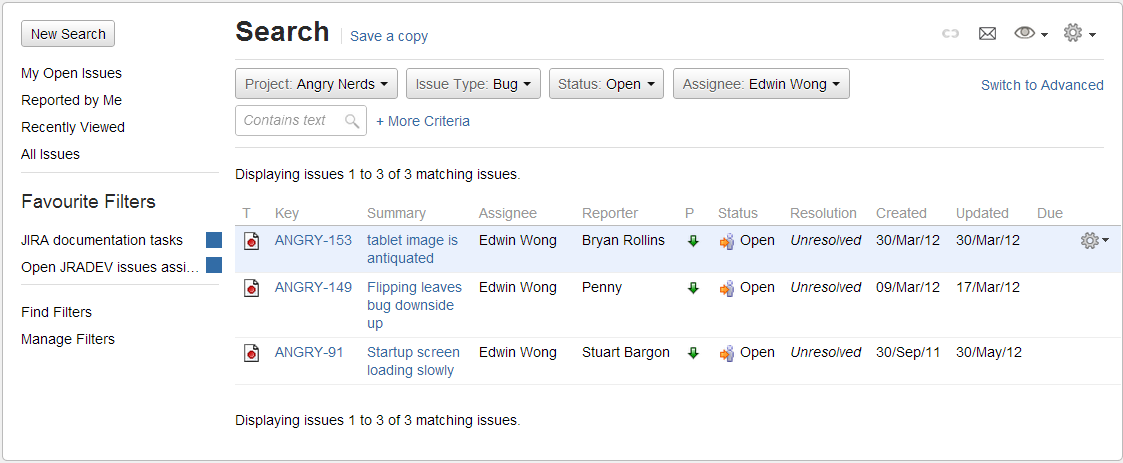This screenshot has height=463, width=1123.
Task: Click the Contains text input field
Action: pyautogui.click(x=288, y=121)
